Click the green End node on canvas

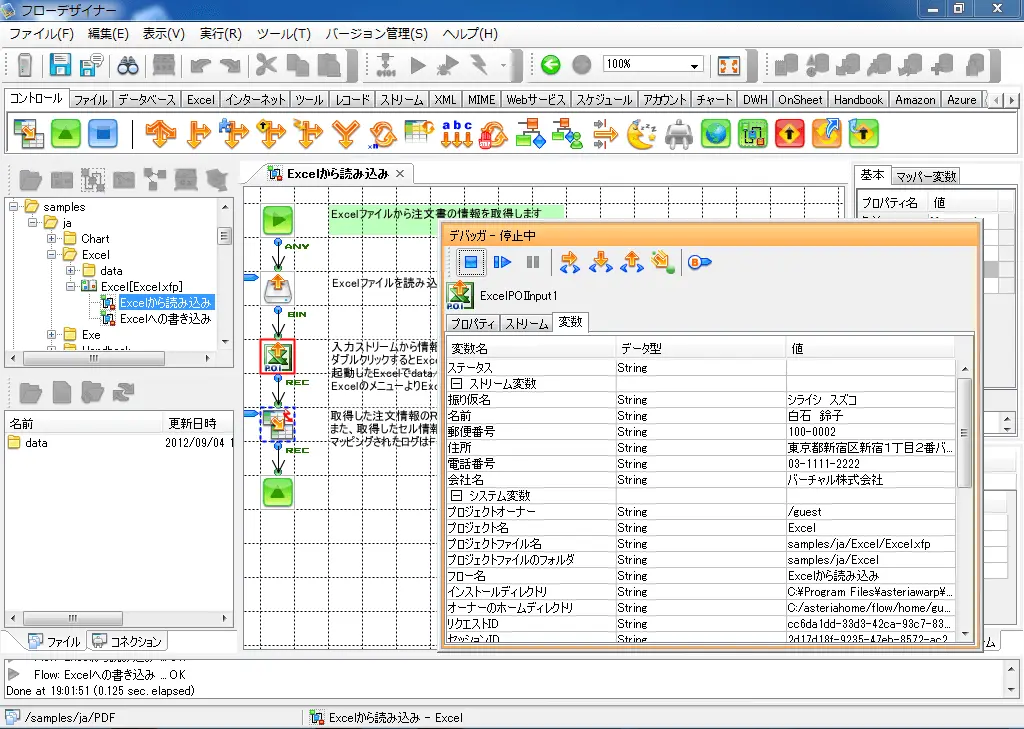pyautogui.click(x=278, y=492)
